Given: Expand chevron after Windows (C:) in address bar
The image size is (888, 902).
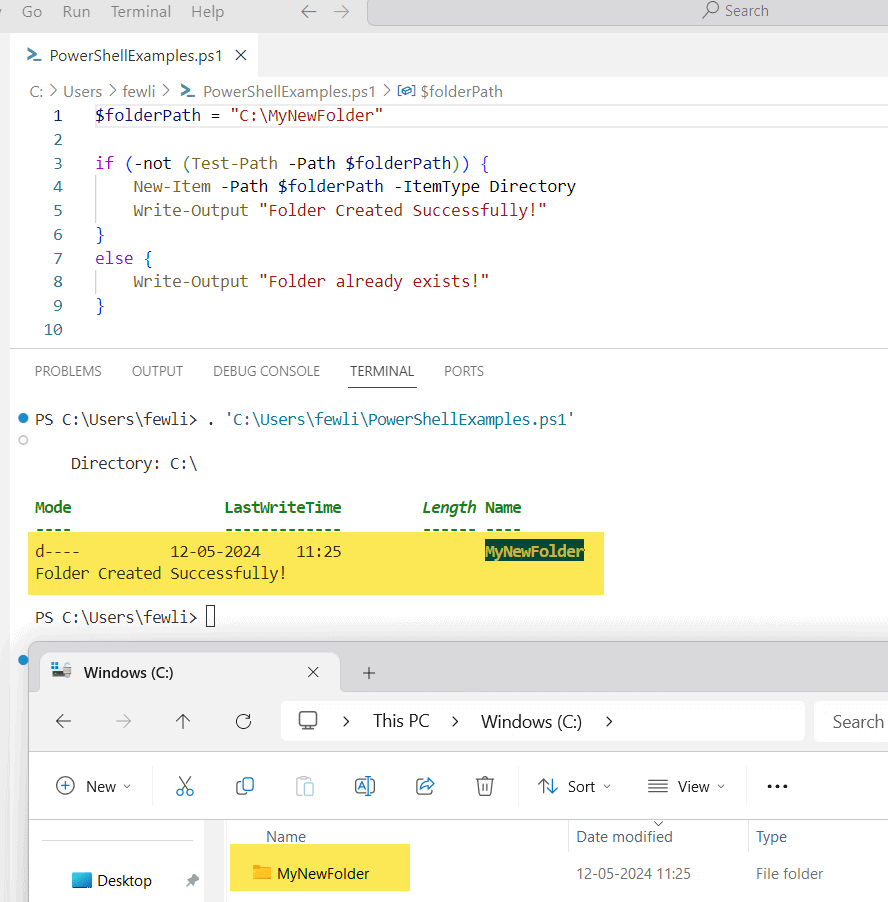Looking at the screenshot, I should click(609, 721).
